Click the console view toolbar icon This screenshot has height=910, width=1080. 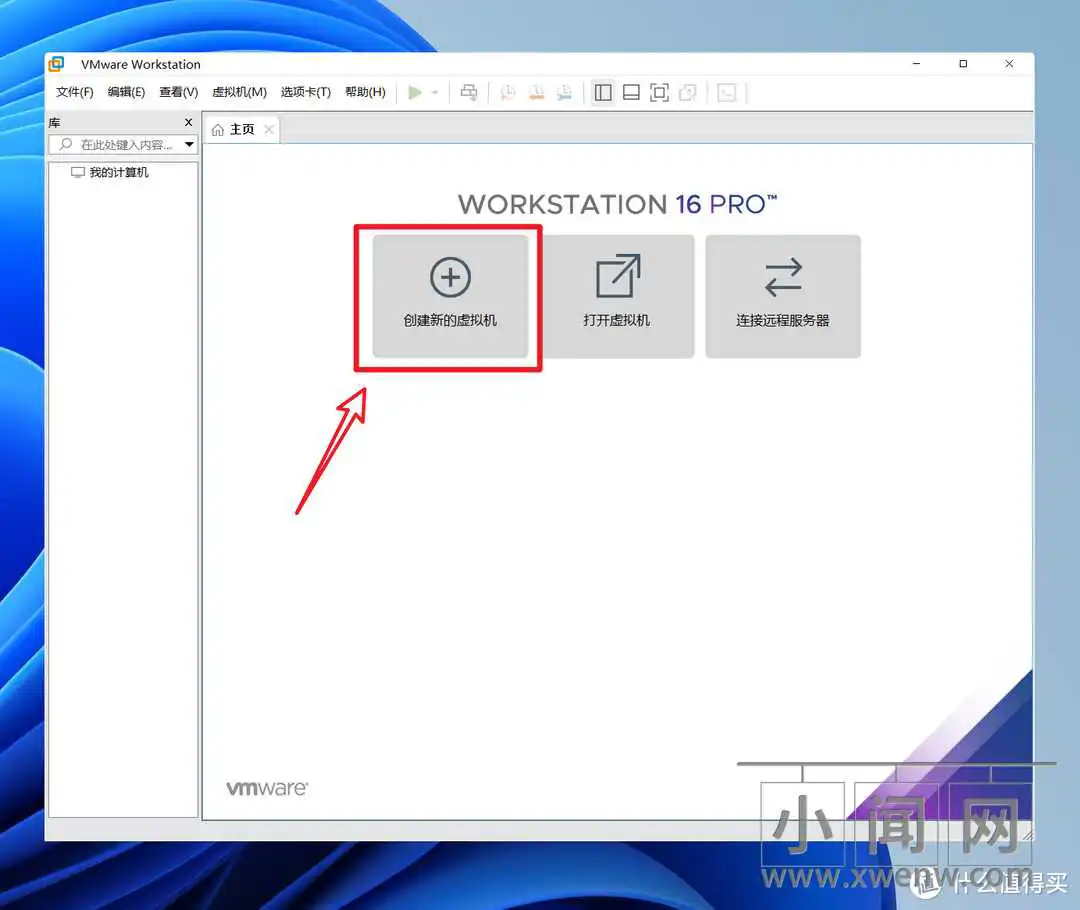point(727,92)
